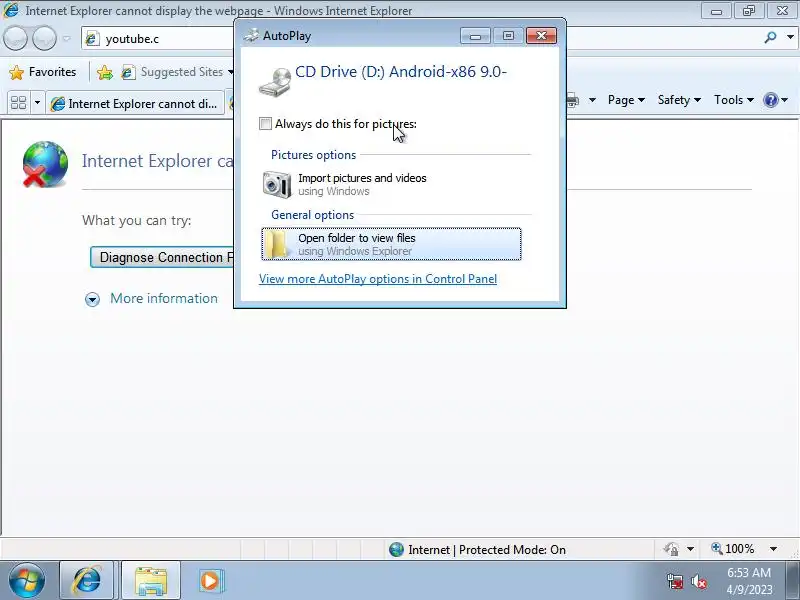
Task: Expand More information arrow icon
Action: pos(92,299)
